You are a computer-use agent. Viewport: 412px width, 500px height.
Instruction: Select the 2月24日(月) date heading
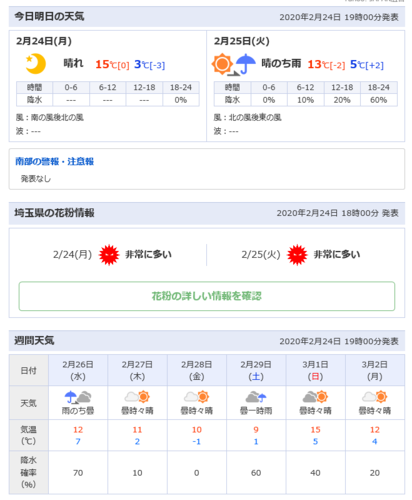pos(44,41)
